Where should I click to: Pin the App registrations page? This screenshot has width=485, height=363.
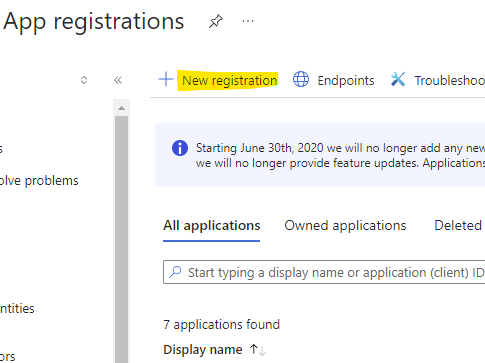pos(215,21)
